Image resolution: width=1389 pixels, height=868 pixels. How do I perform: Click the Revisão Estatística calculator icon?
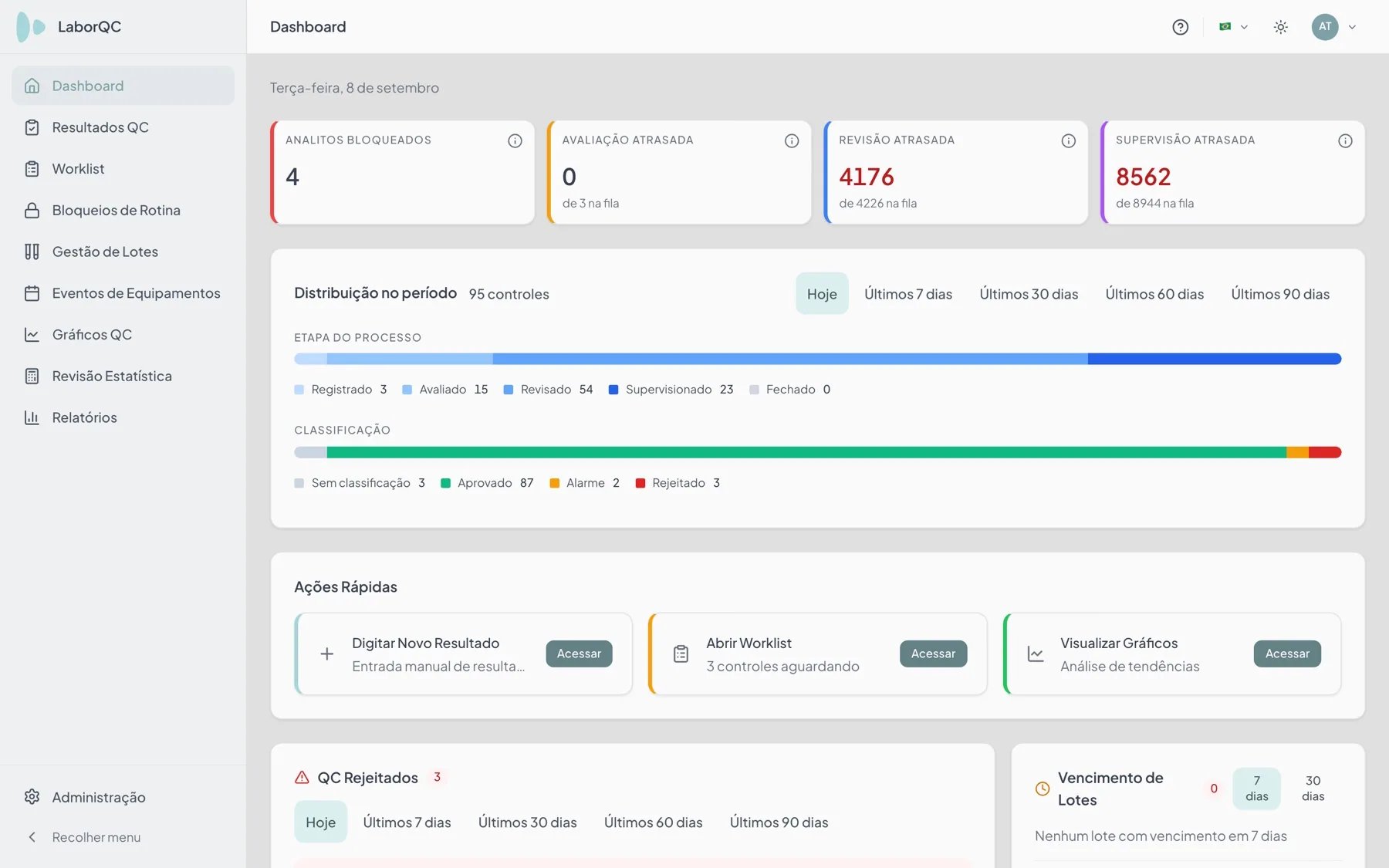pos(32,376)
